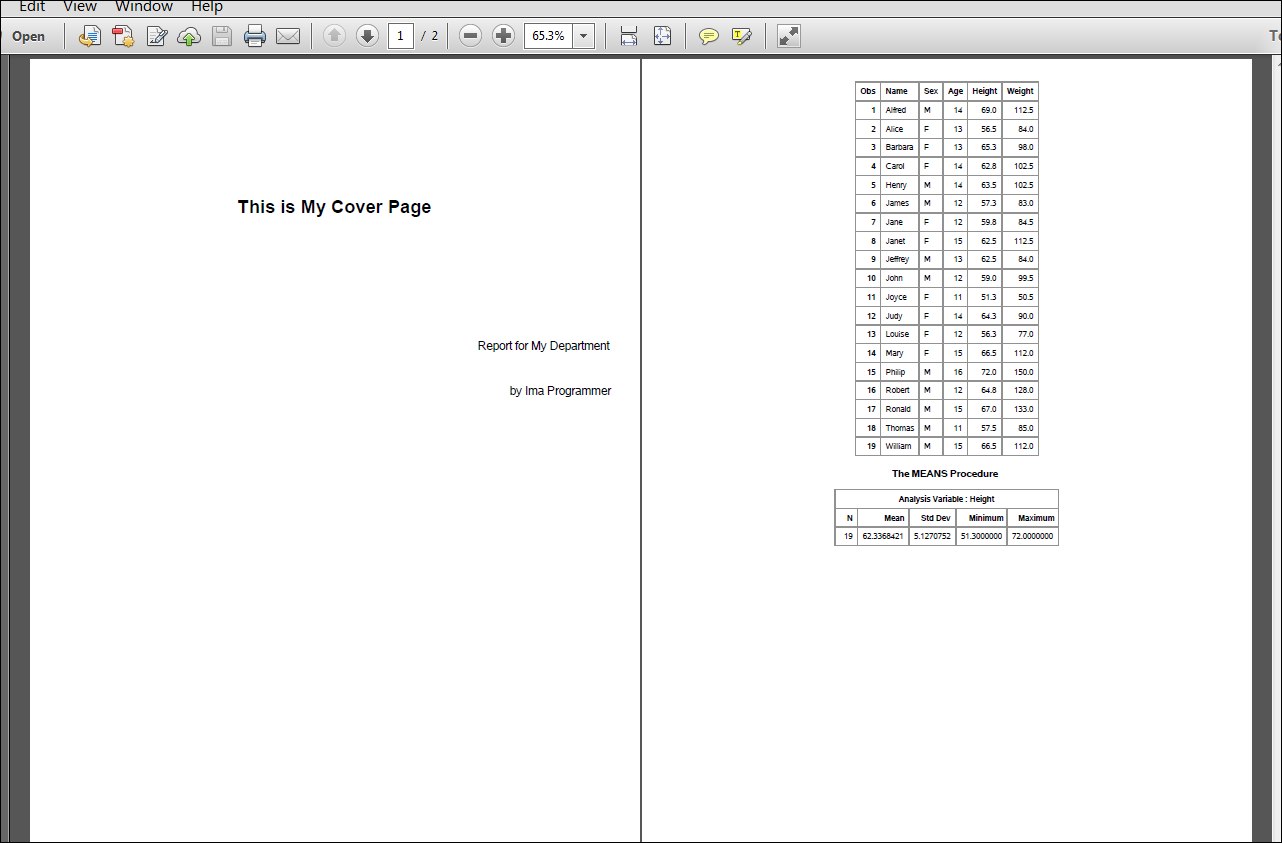Open the View menu

click(x=80, y=7)
